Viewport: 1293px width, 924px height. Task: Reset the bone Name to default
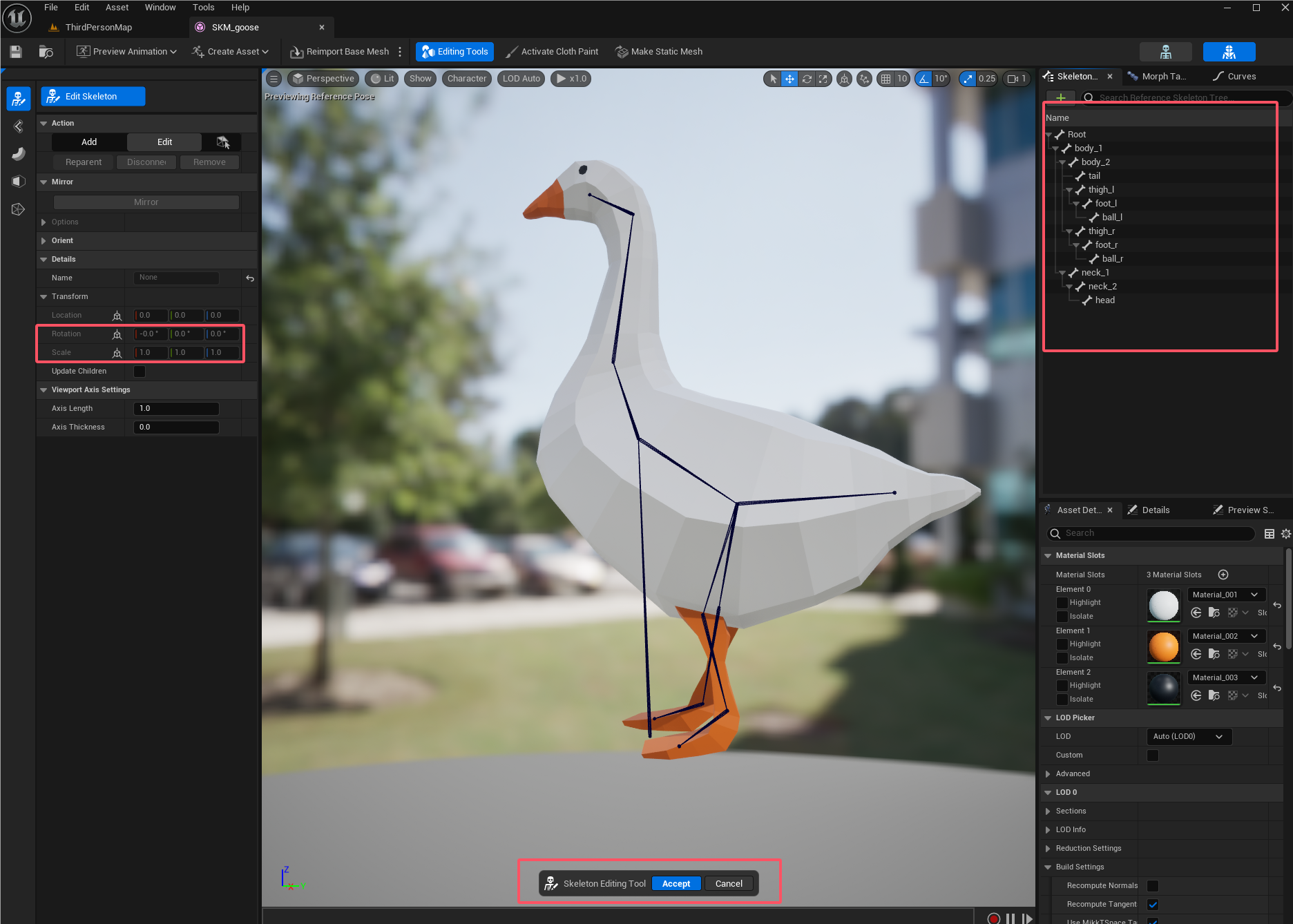tap(250, 278)
